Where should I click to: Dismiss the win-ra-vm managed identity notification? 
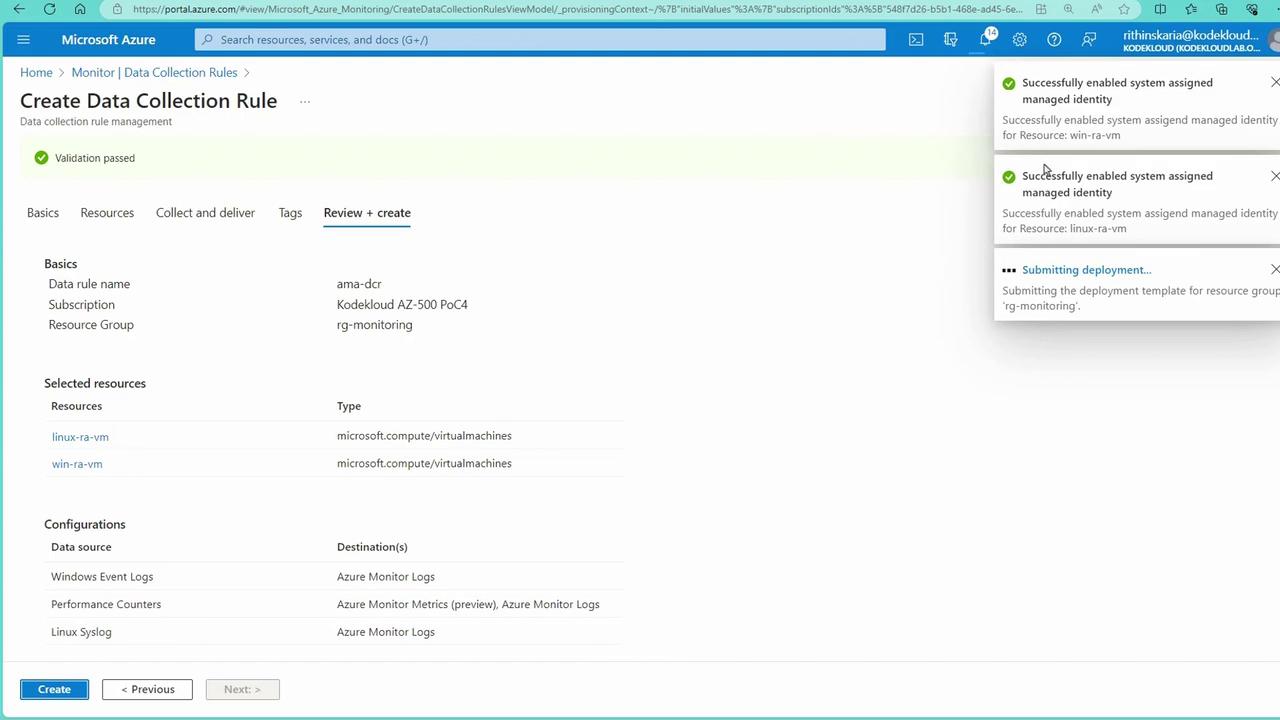(x=1274, y=82)
